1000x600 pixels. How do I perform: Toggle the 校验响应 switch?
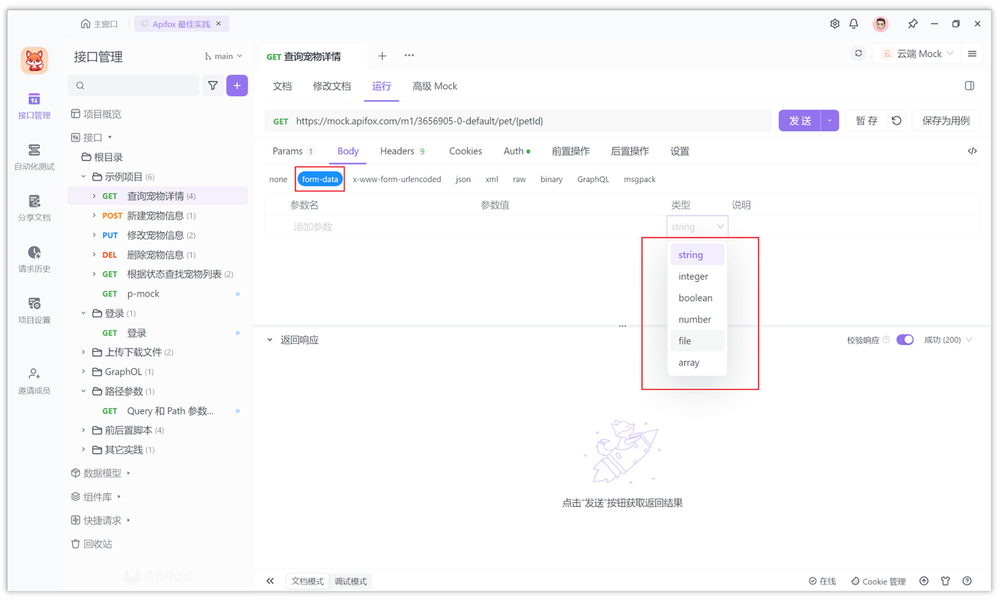[904, 339]
